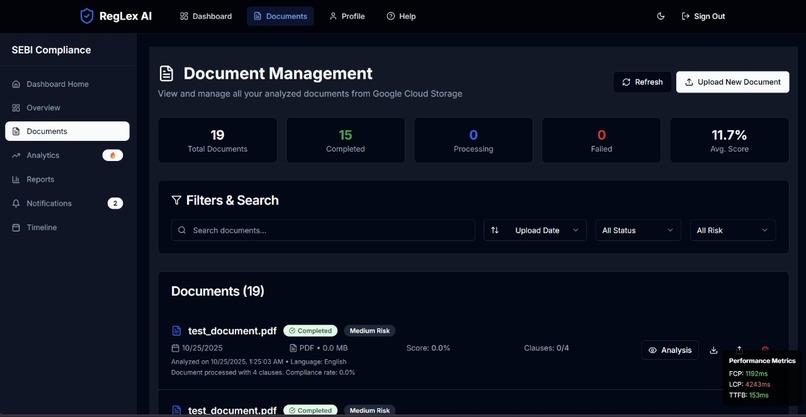806x417 pixels.
Task: Click the Documents (19) heading
Action: 217,291
